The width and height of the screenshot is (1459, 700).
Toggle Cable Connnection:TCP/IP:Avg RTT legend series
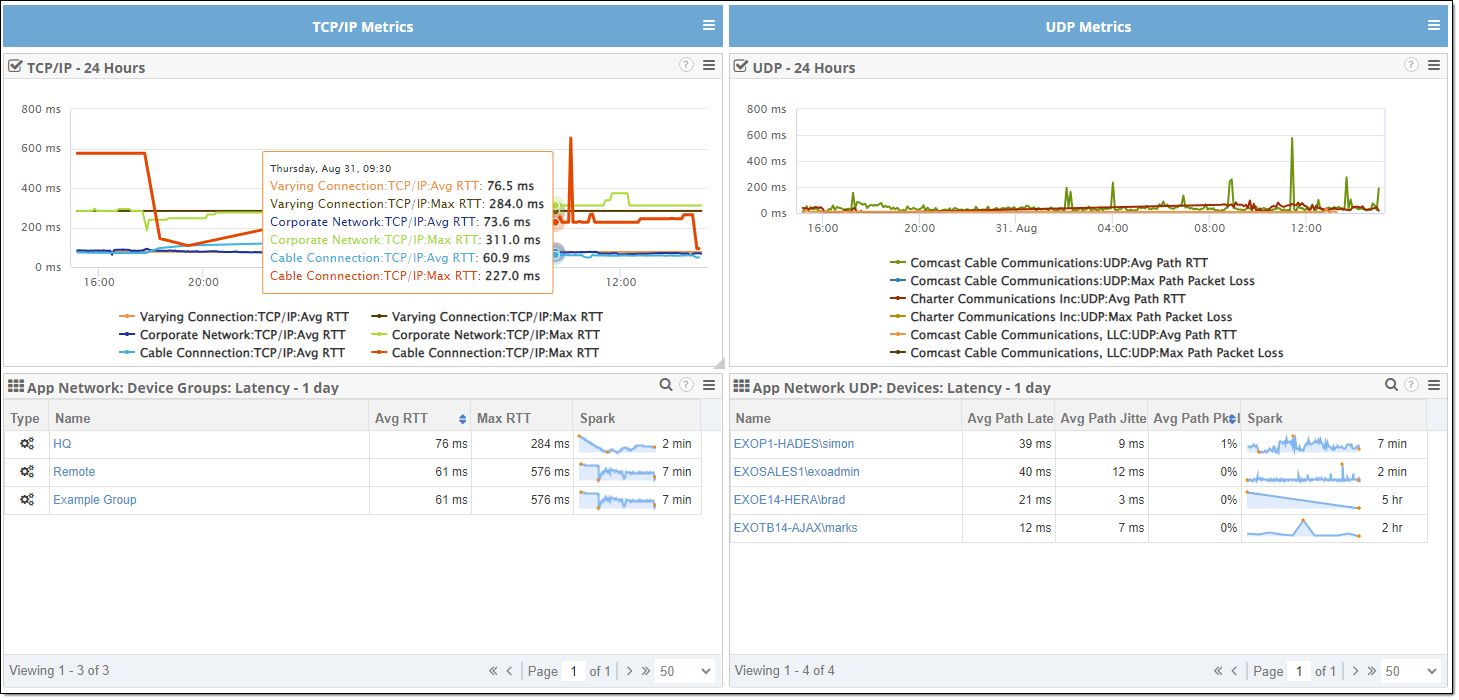click(x=232, y=353)
